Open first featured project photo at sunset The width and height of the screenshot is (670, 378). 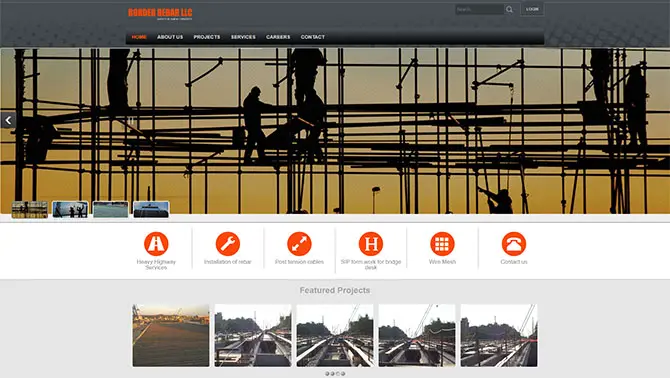[171, 335]
